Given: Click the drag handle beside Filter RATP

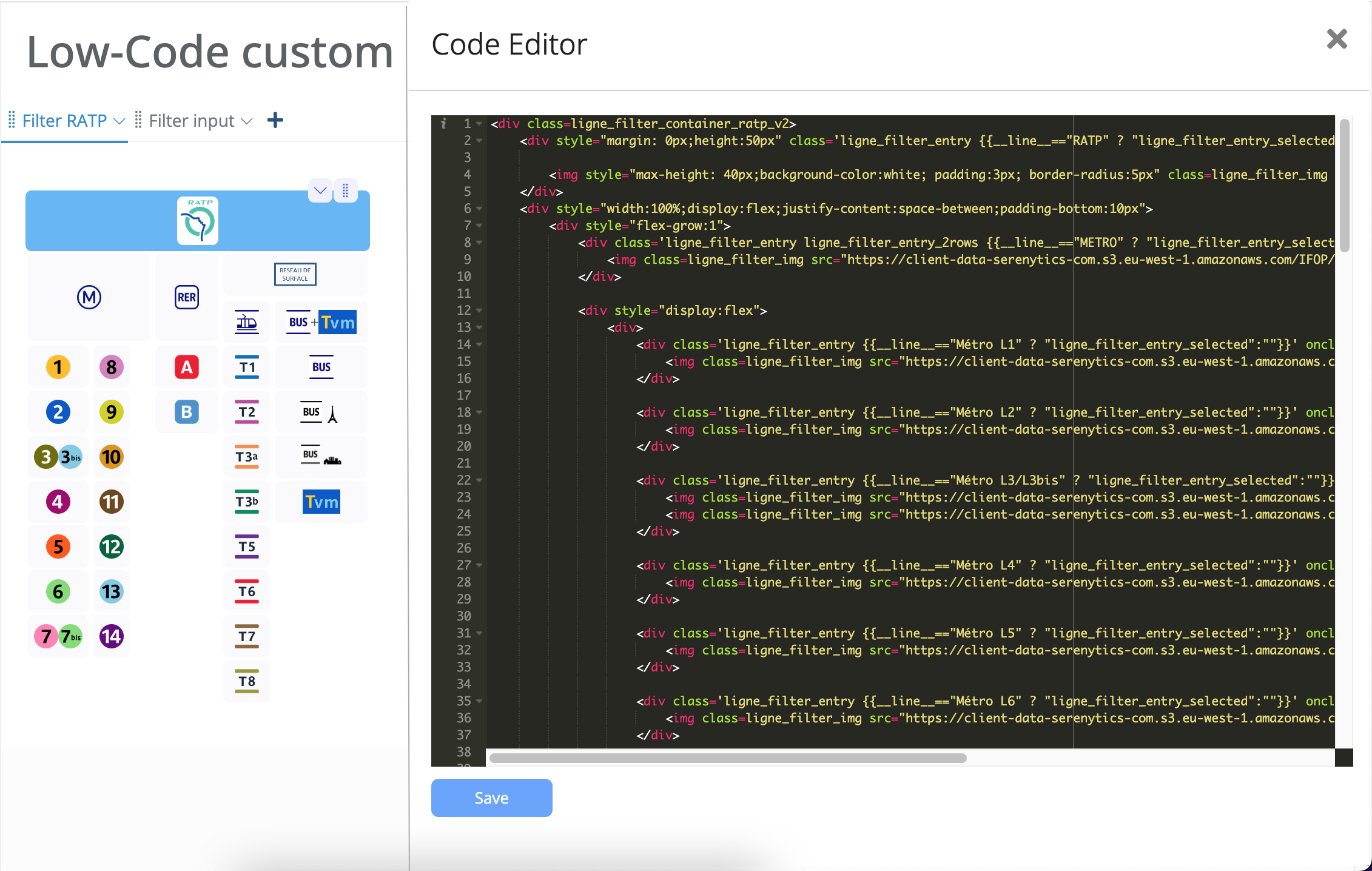Looking at the screenshot, I should click(x=12, y=119).
